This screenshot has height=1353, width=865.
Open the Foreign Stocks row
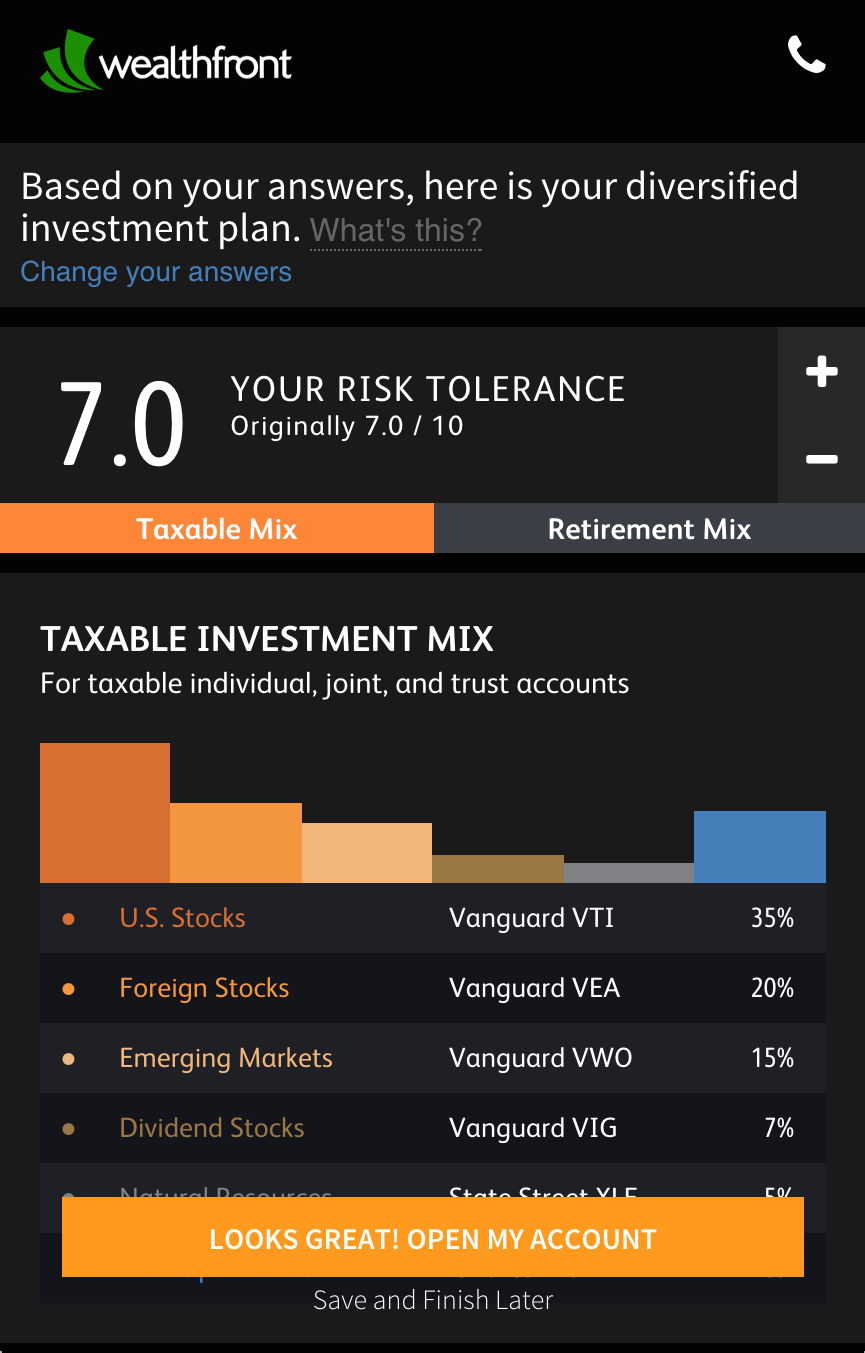click(433, 988)
